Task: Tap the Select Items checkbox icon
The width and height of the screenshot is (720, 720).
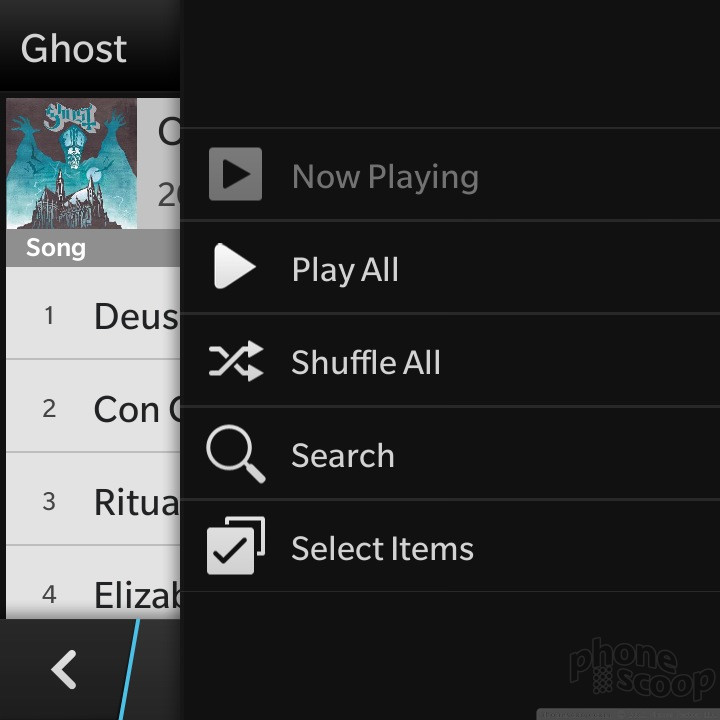Action: tap(236, 546)
